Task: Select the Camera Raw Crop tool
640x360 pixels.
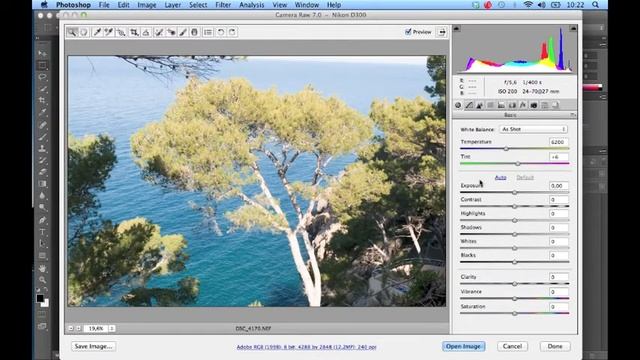Action: [134, 32]
